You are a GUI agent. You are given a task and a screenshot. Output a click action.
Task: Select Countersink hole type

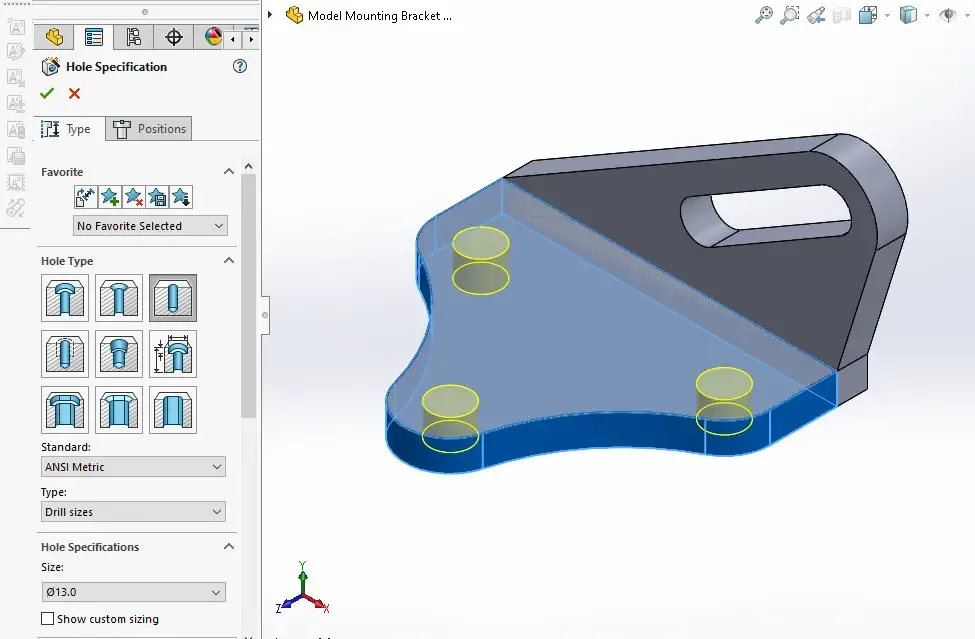pyautogui.click(x=119, y=298)
